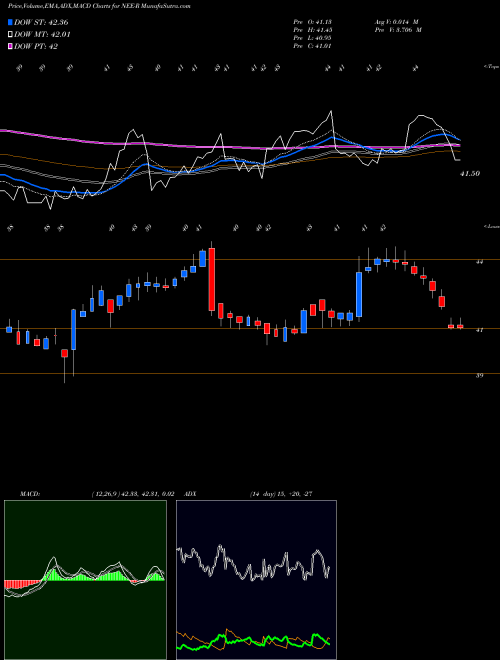Screen dimensions: 500x660
Task: Click the MACD (12,26,9) values text
Action: [132, 494]
